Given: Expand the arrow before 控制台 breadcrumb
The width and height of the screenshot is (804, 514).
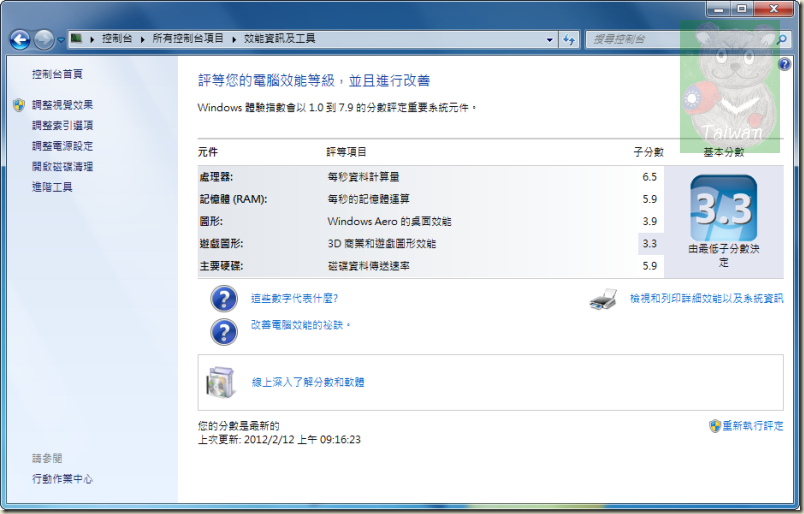Looking at the screenshot, I should point(92,39).
